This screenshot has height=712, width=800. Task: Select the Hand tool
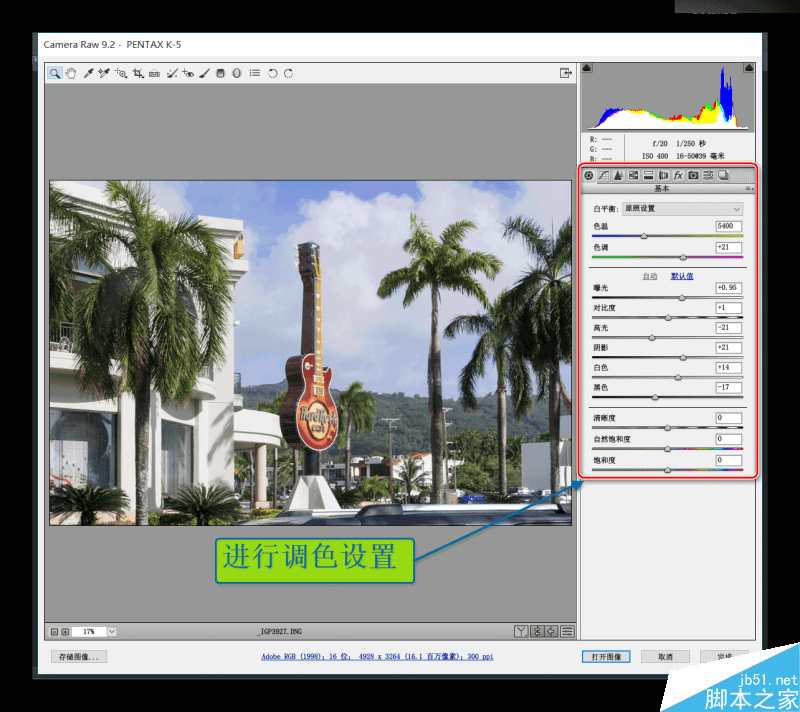[x=70, y=72]
